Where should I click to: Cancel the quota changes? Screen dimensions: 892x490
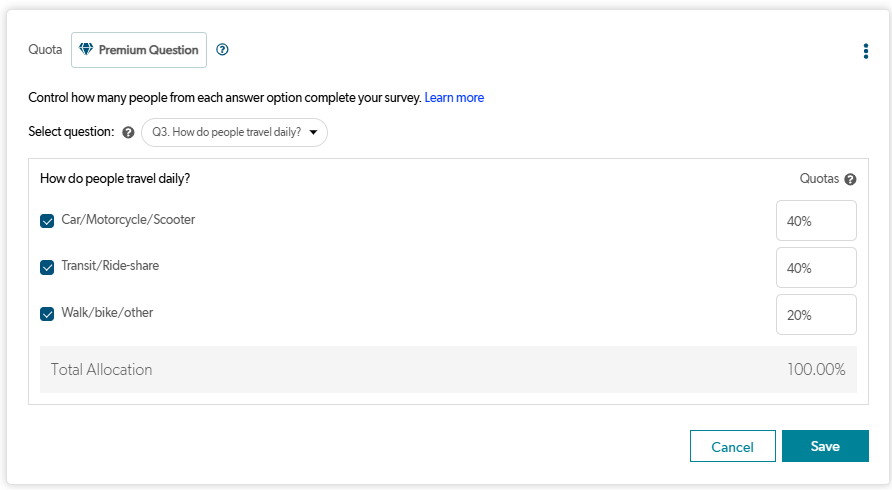pos(732,446)
